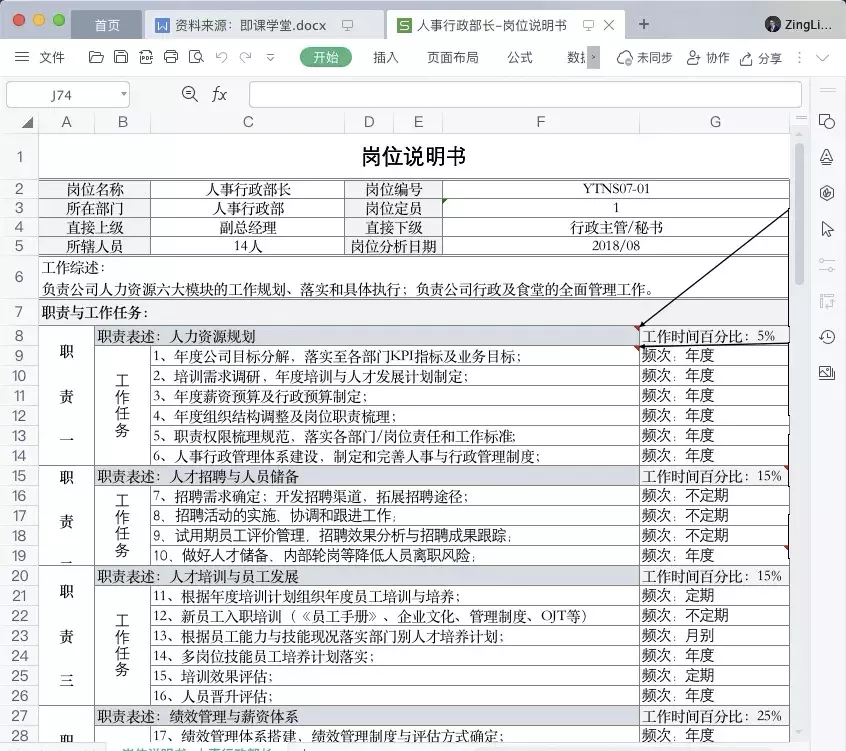Click the 协作 collaborate button

tap(708, 58)
